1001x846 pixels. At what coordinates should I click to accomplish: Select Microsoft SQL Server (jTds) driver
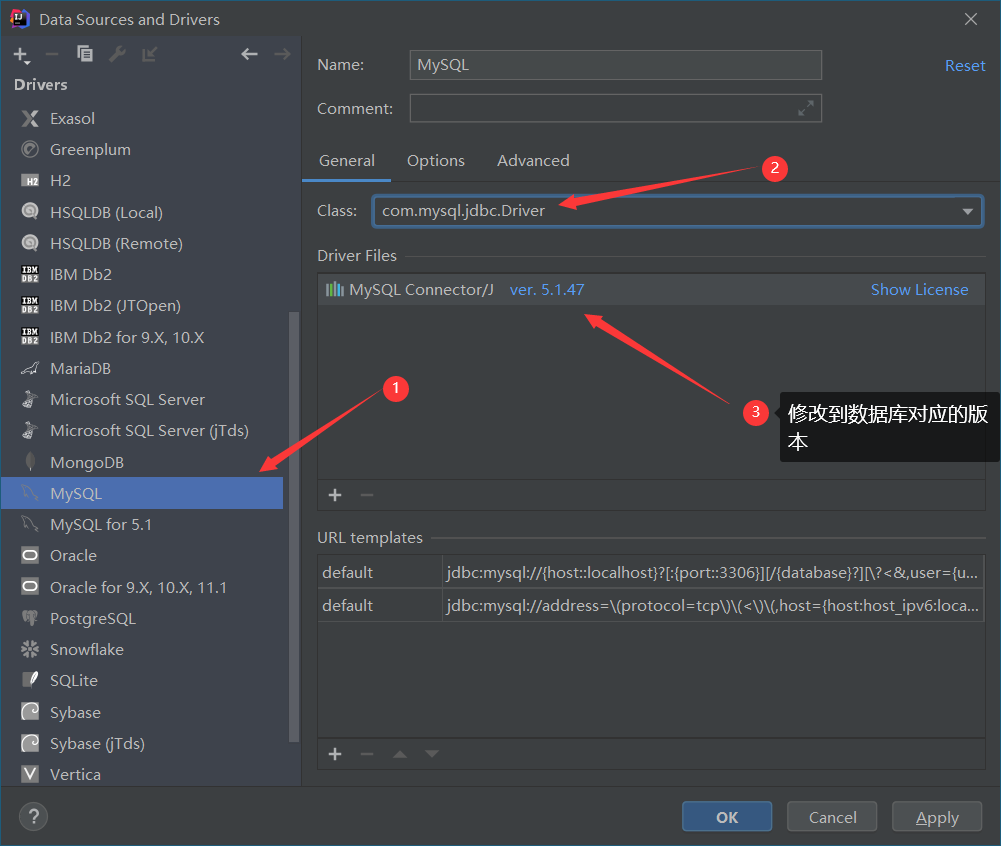pyautogui.click(x=142, y=431)
